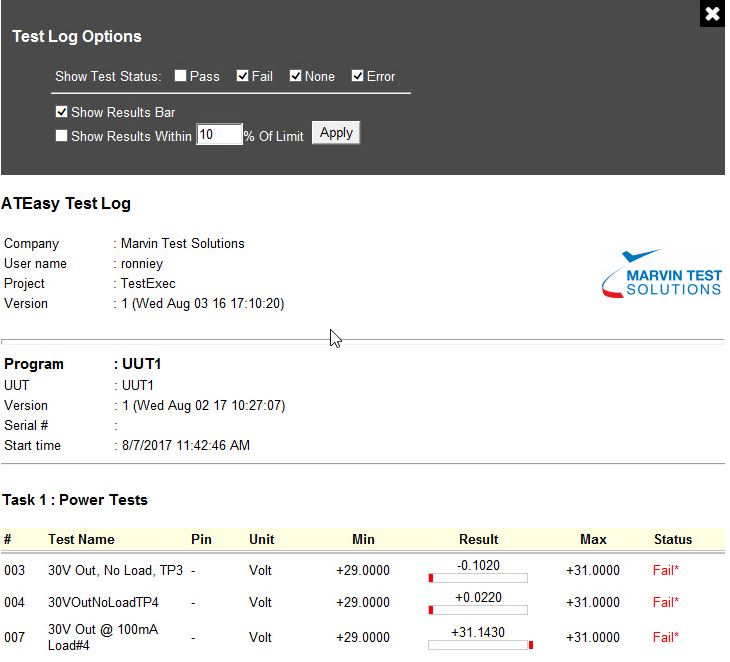Select test name '30VOutNoLoadTP4'

pos(103,602)
